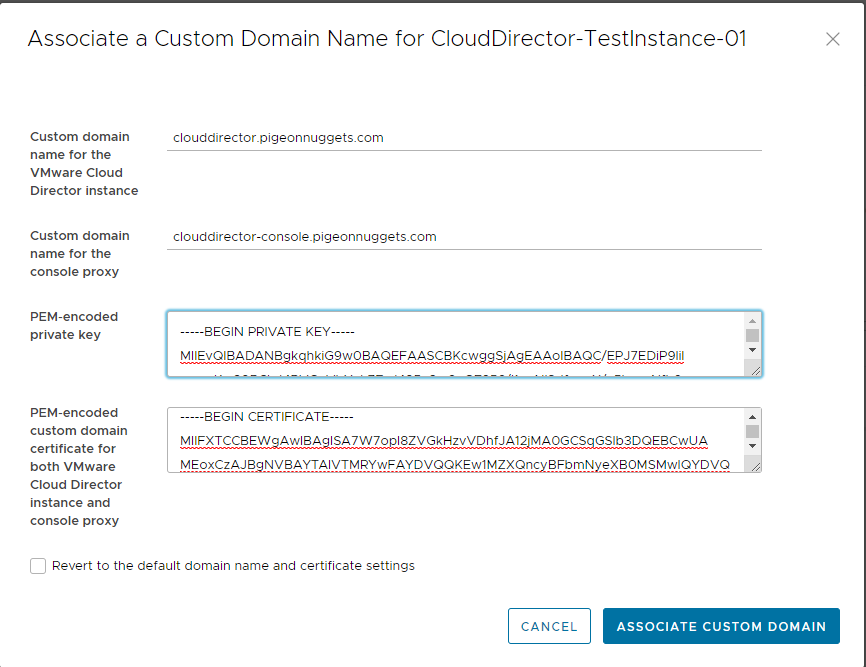Click the scroll-up arrow on private key box
Screen dimensions: 866x667
753,319
